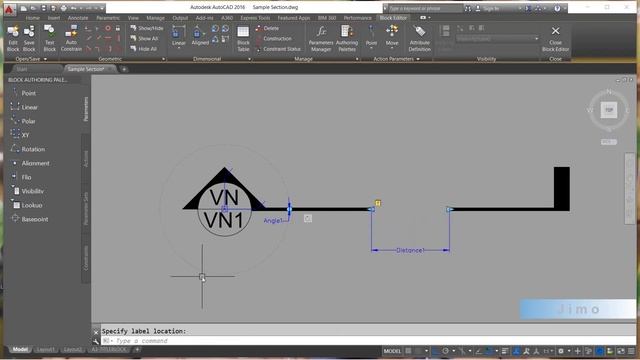This screenshot has height=360, width=640.
Task: Open the Home ribbon tab
Action: pos(32,18)
